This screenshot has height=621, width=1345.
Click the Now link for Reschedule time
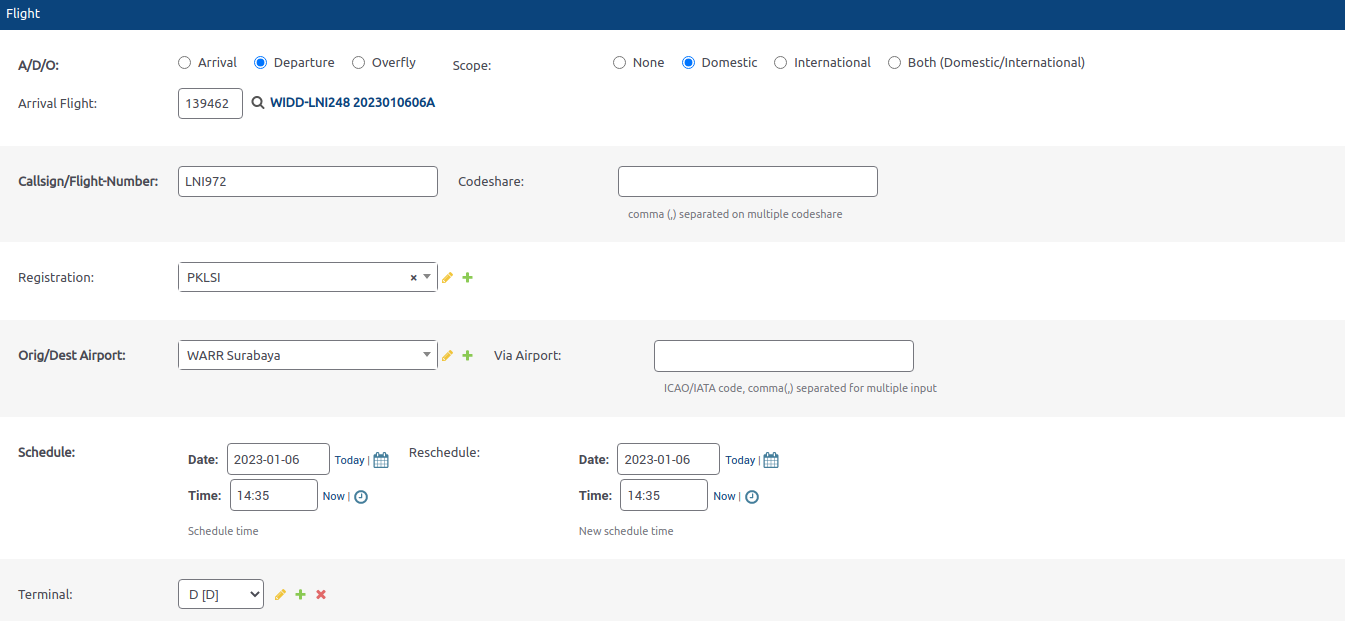(724, 496)
